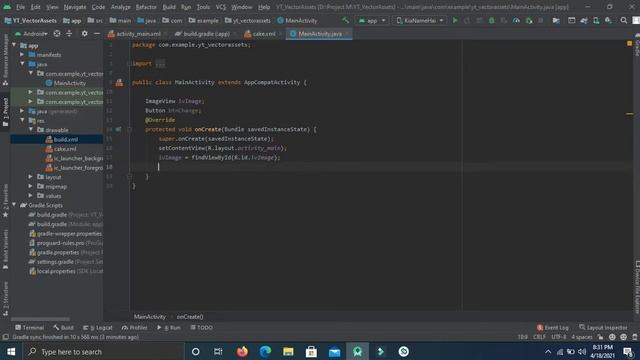640x360 pixels.
Task: Open the AVD Manager phone icon
Action: (596, 20)
